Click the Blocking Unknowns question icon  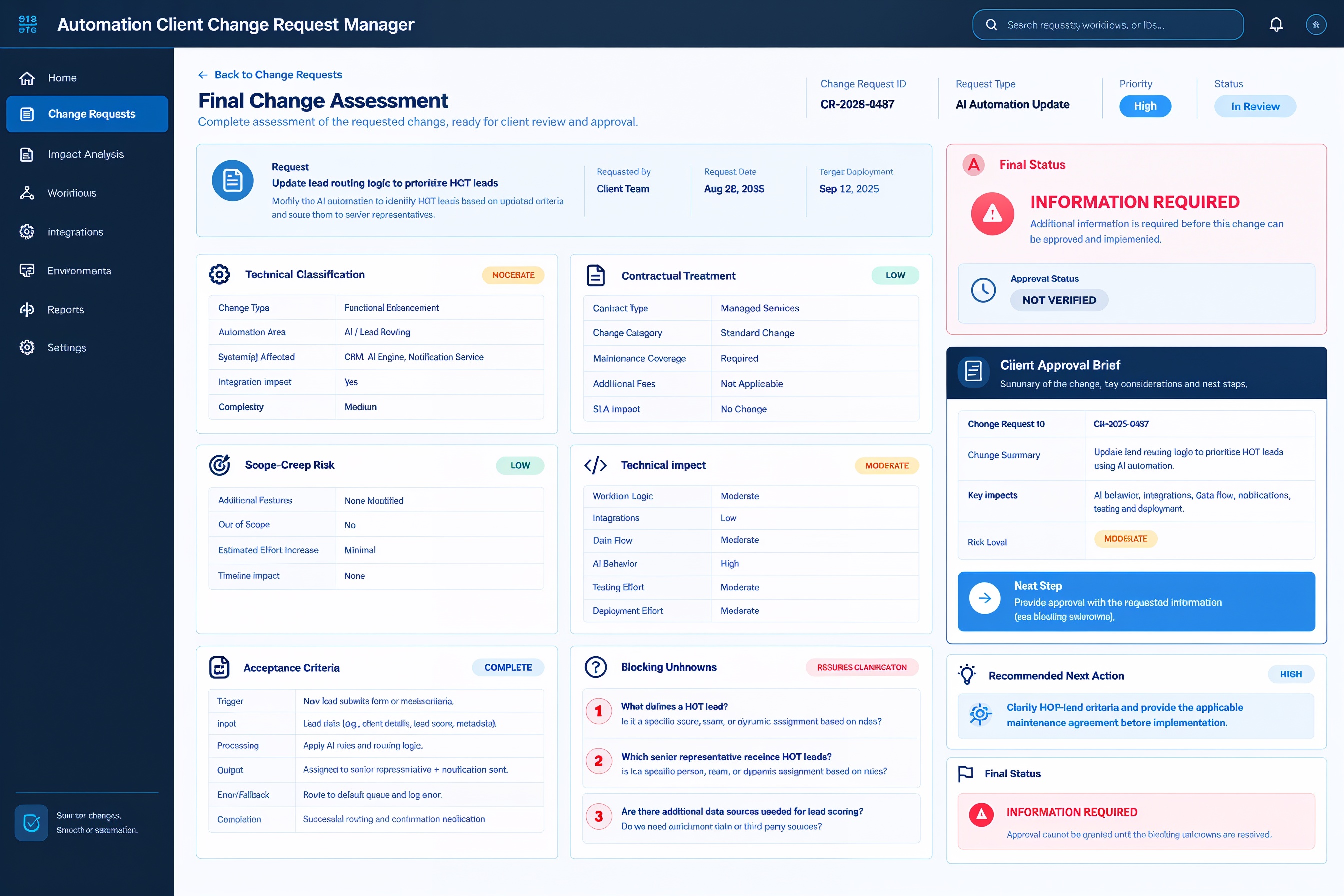click(x=596, y=667)
